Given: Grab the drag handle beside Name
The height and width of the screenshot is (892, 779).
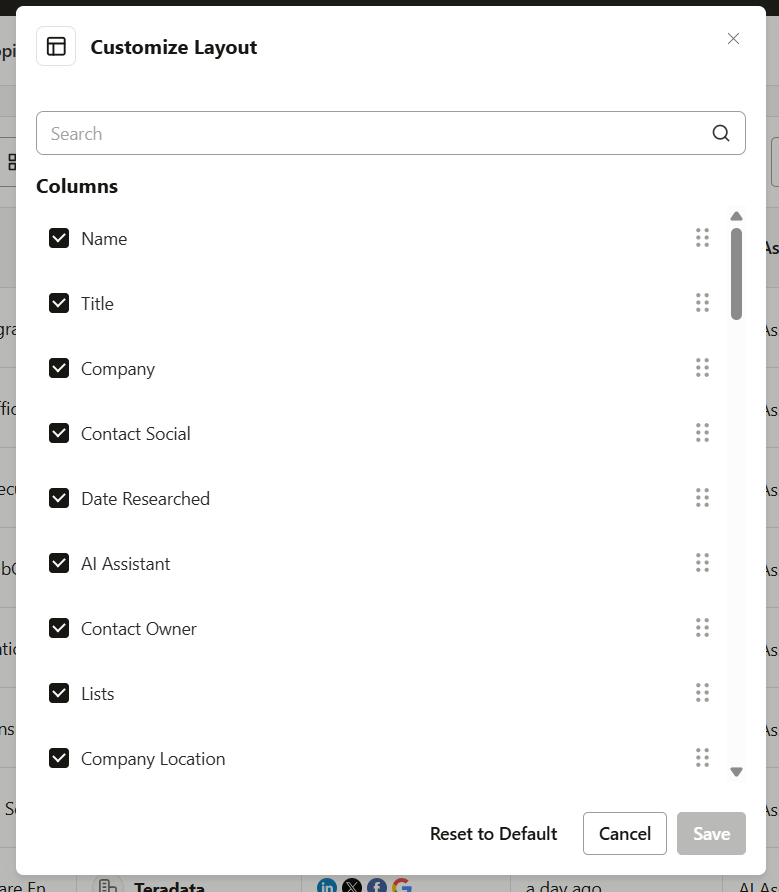Looking at the screenshot, I should point(702,238).
